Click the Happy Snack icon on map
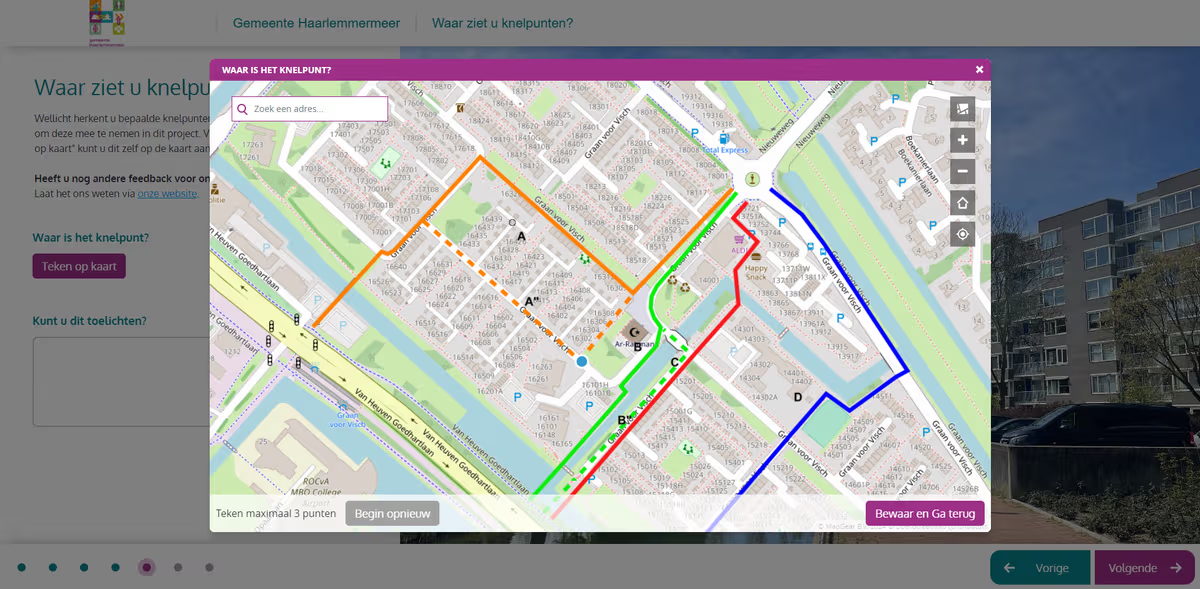1200x589 pixels. (757, 257)
